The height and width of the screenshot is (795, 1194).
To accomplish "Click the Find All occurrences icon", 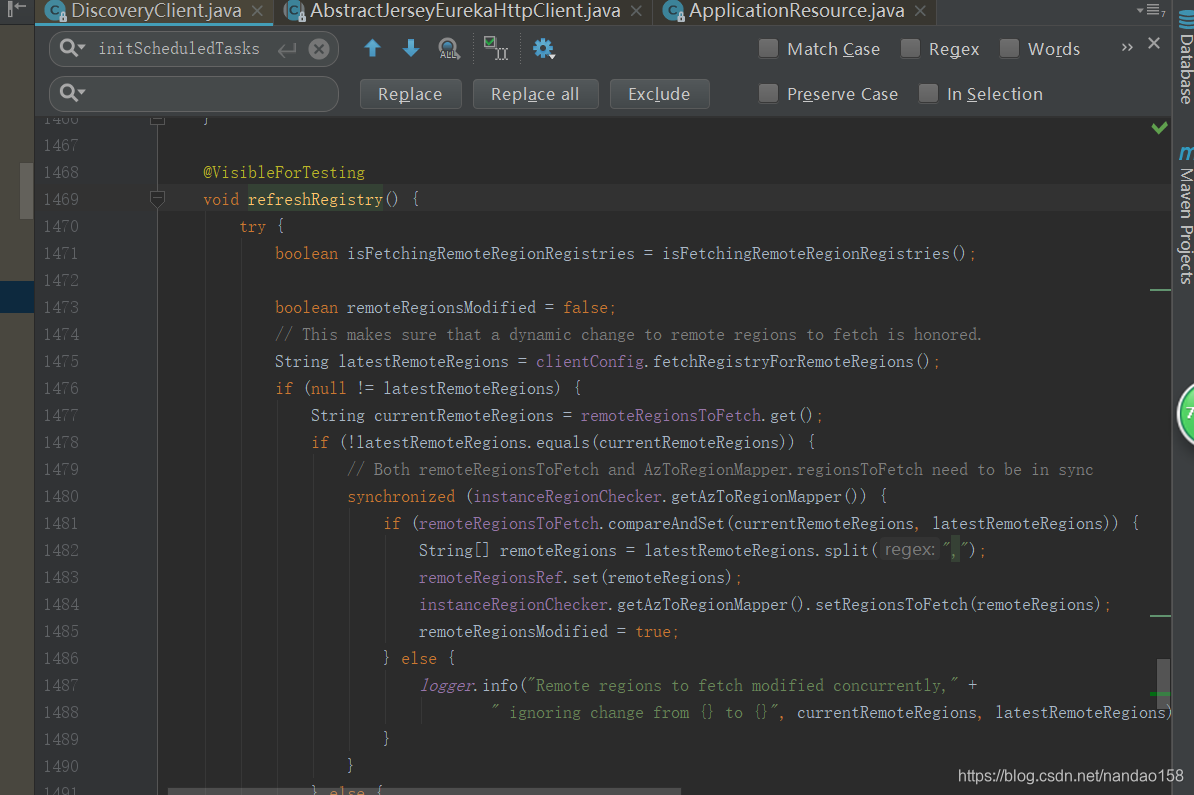I will [449, 49].
